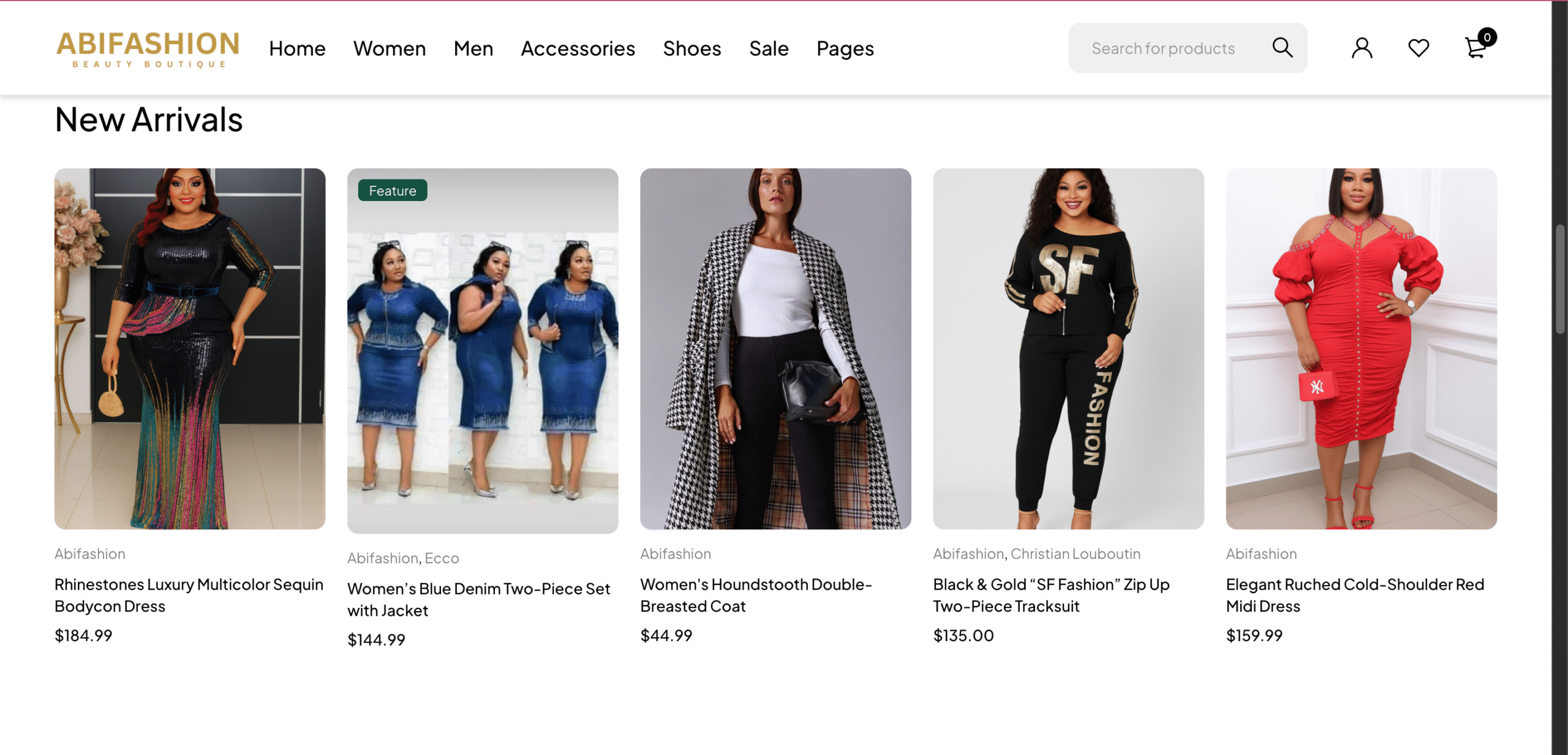Open the red ruched midi dress image
The image size is (1568, 755).
point(1361,349)
